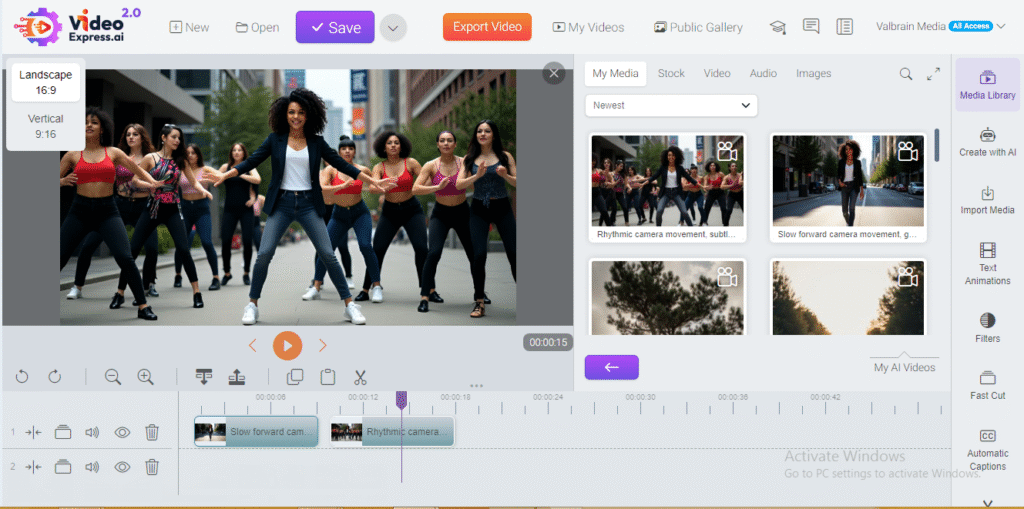Toggle visibility eye on track 1
1024x509 pixels.
tap(122, 432)
